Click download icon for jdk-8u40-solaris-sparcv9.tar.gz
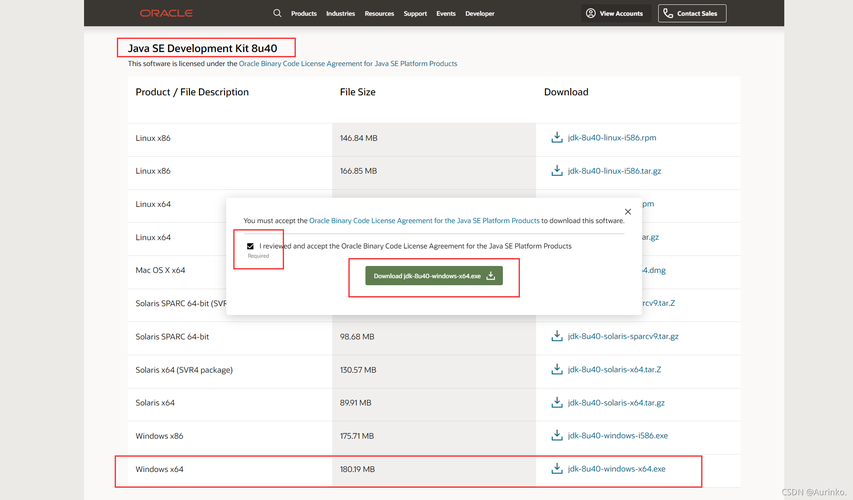 (557, 336)
